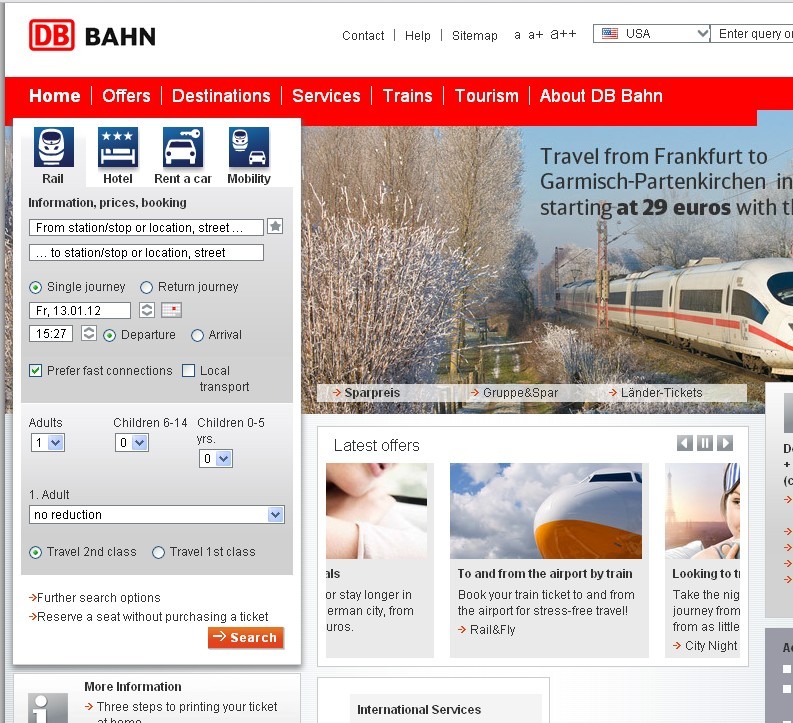
Task: Click the time field 15:27
Action: [51, 334]
